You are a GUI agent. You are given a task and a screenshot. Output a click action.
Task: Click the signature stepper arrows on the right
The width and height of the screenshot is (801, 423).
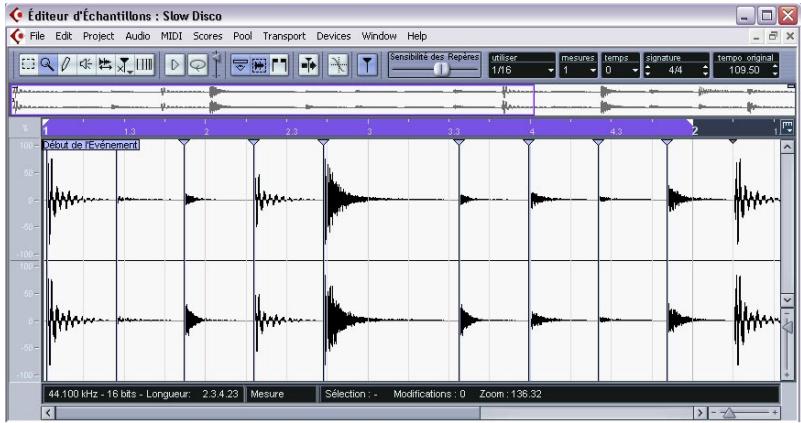point(705,70)
